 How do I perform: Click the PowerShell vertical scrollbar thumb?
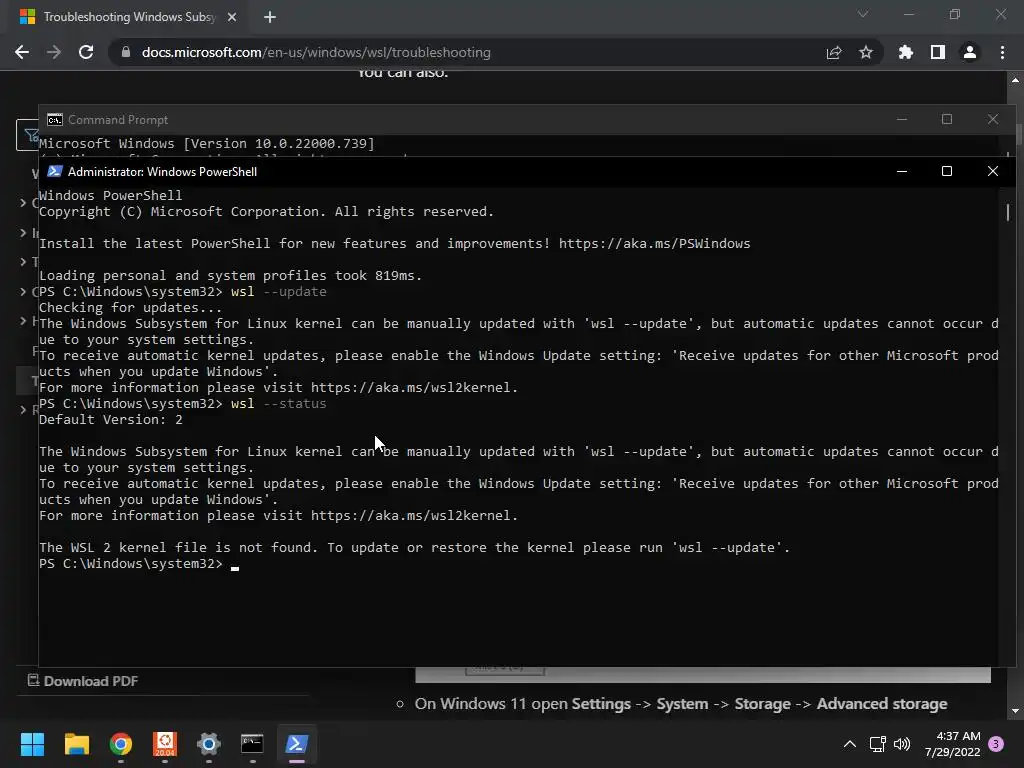coord(1008,212)
